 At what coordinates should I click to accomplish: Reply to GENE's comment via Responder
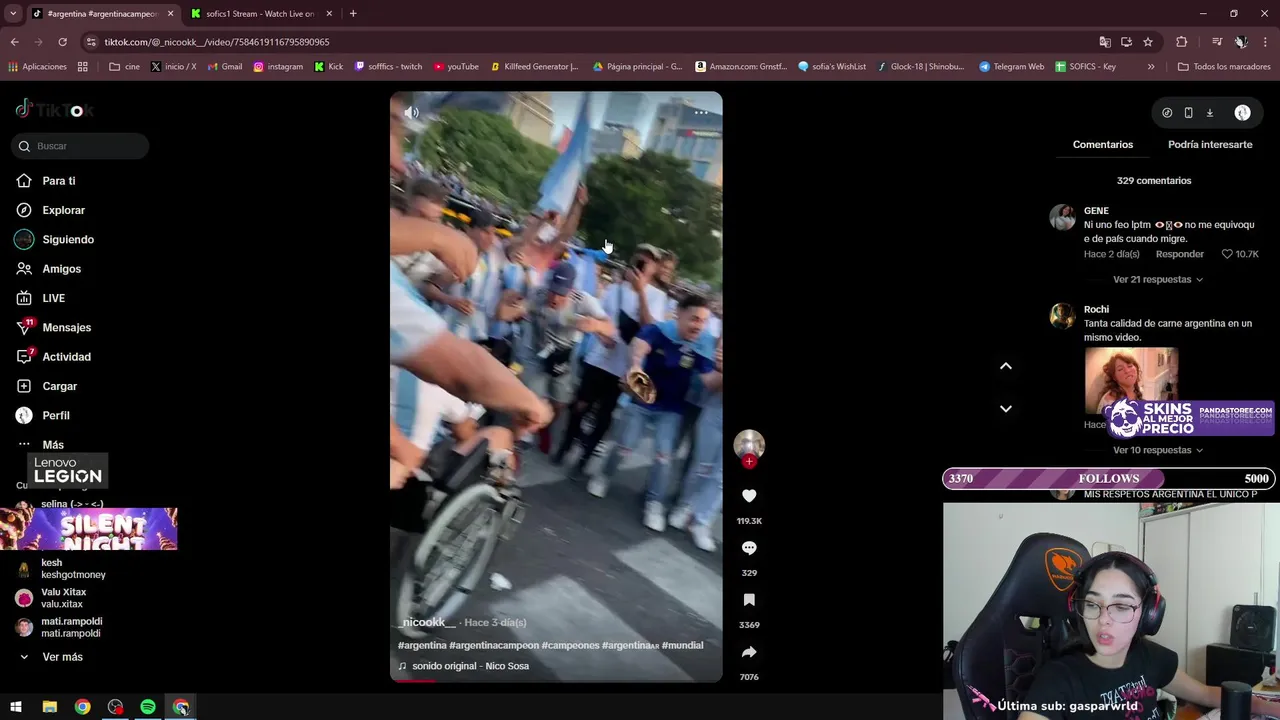tap(1179, 254)
